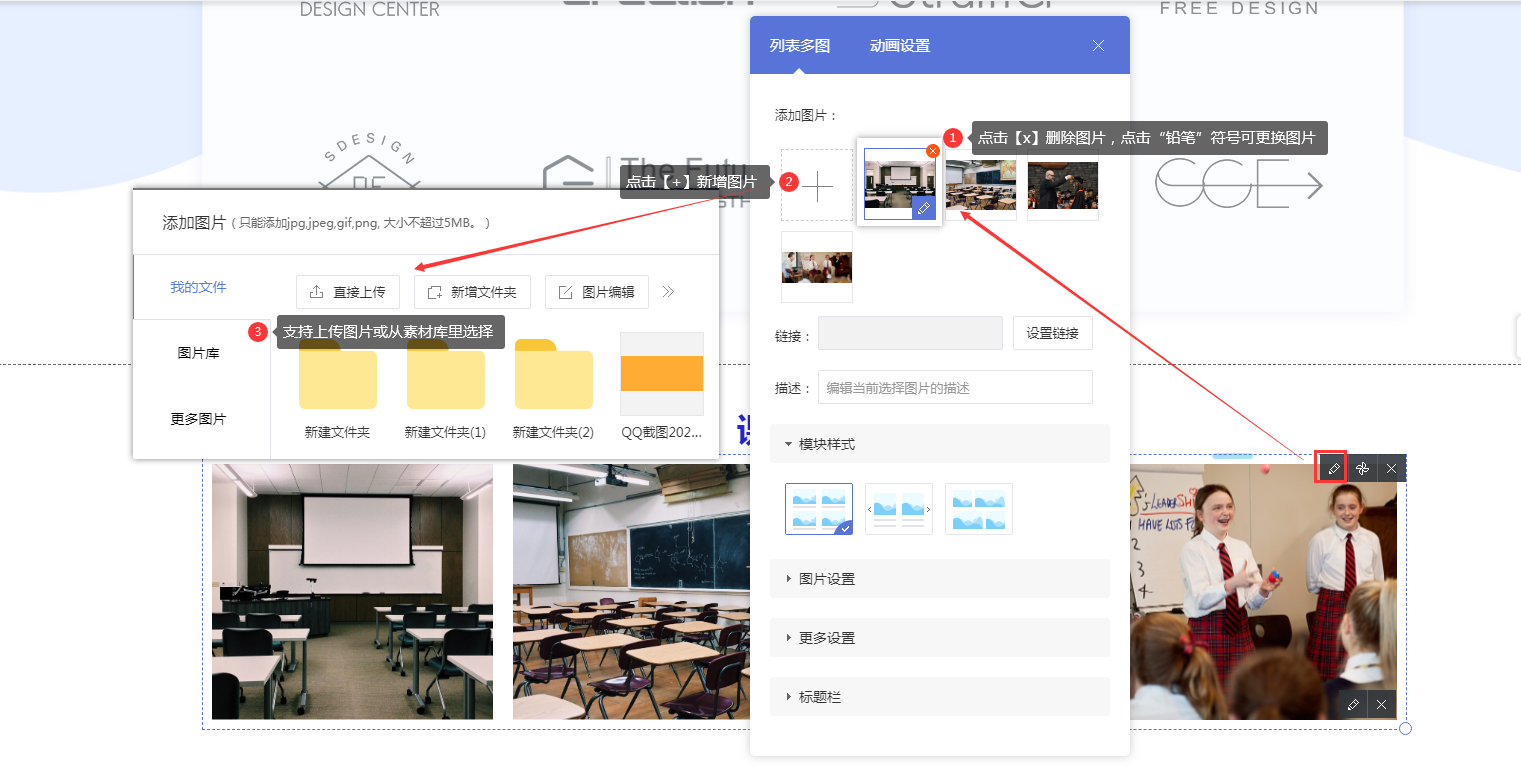The image size is (1521, 776).
Task: Click the CGE arrow logo
Action: pyautogui.click(x=1238, y=183)
